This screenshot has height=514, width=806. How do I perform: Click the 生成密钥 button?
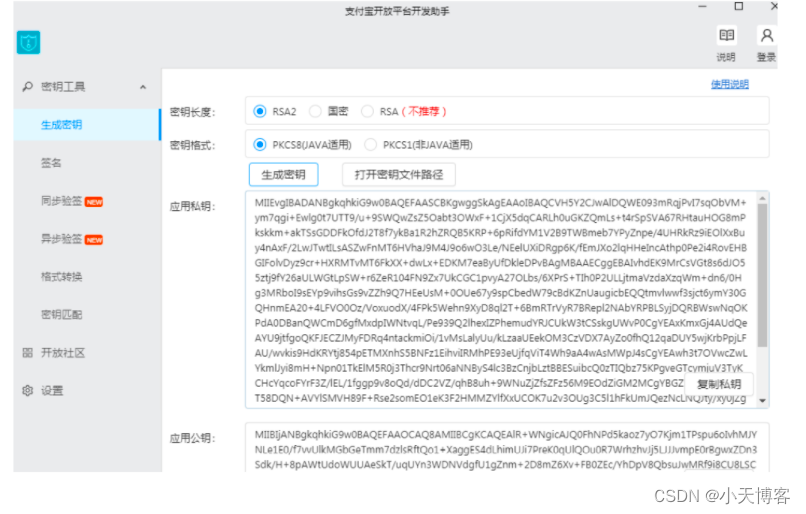(x=284, y=175)
